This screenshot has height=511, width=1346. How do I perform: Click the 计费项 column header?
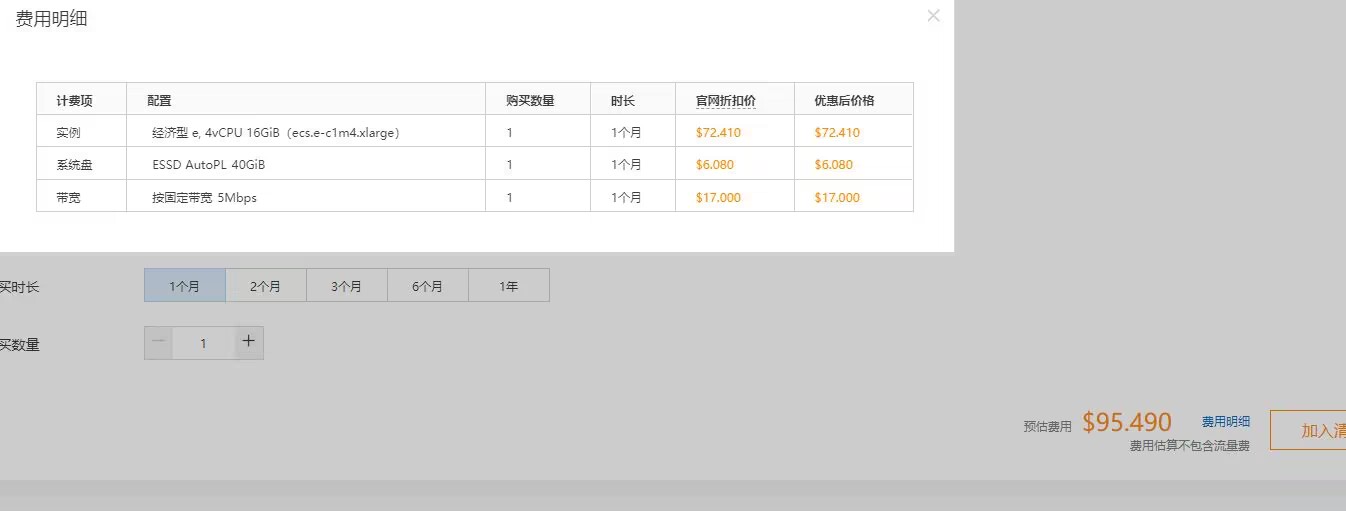74,101
